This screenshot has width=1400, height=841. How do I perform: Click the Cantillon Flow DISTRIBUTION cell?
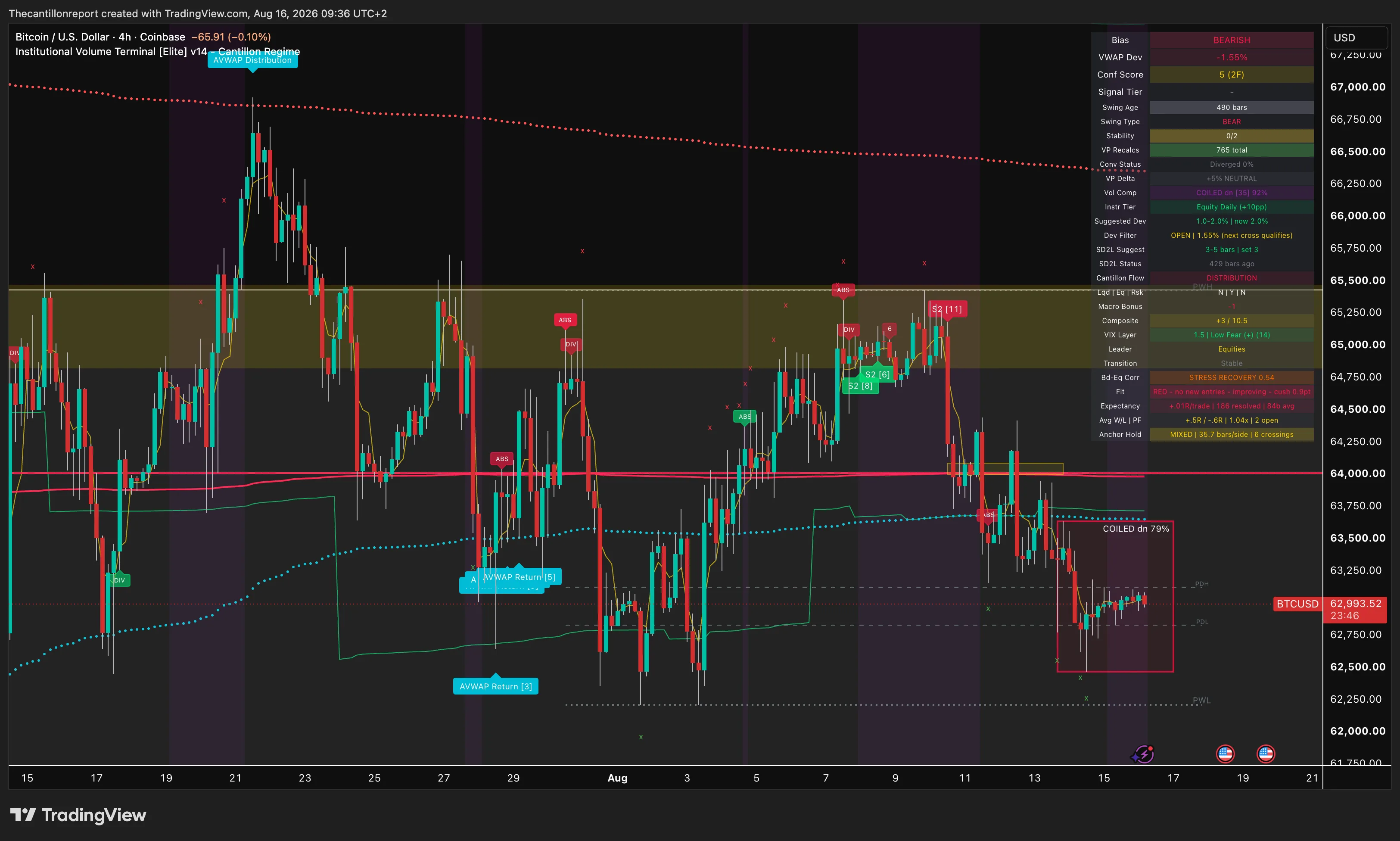click(1231, 278)
